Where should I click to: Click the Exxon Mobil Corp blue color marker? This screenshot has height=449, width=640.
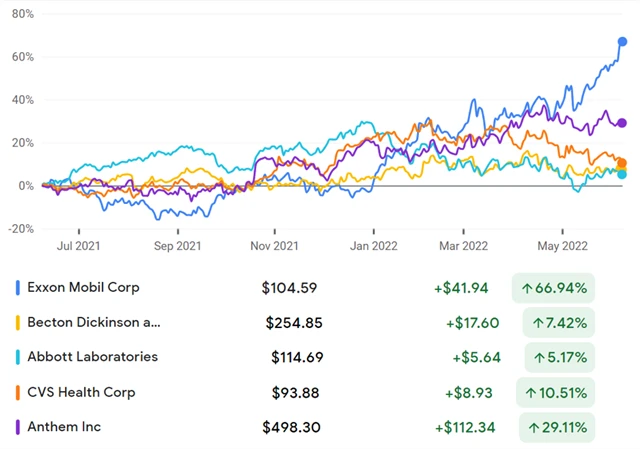pos(19,288)
